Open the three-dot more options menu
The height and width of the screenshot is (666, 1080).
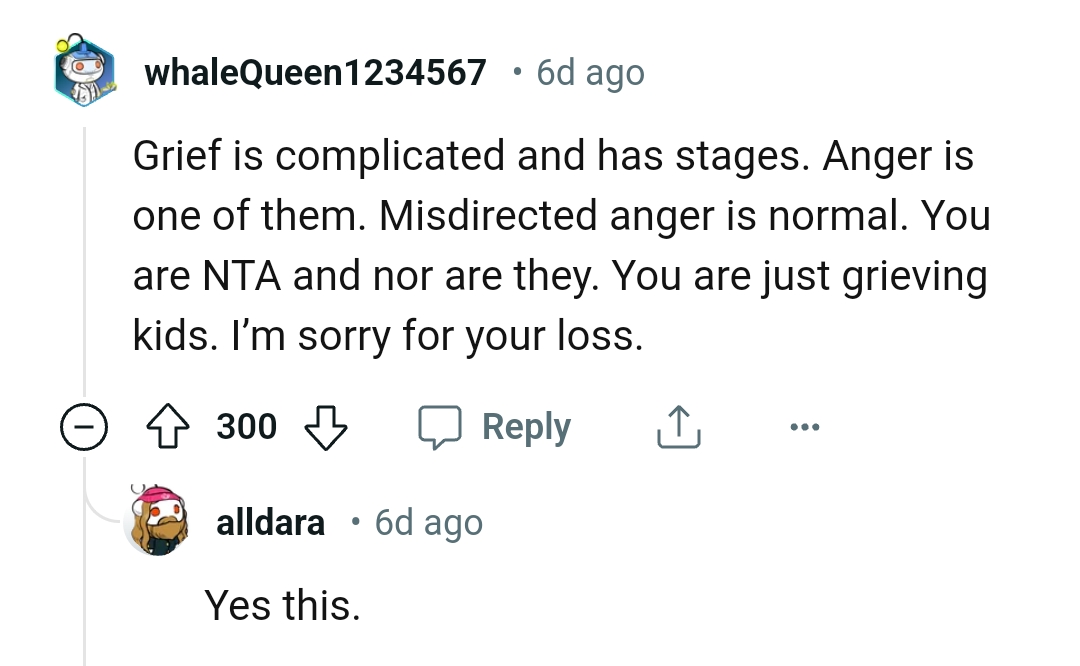tap(803, 427)
